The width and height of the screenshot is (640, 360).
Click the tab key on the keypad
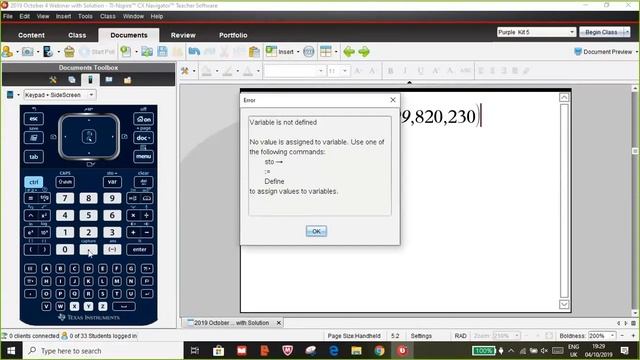tap(34, 156)
